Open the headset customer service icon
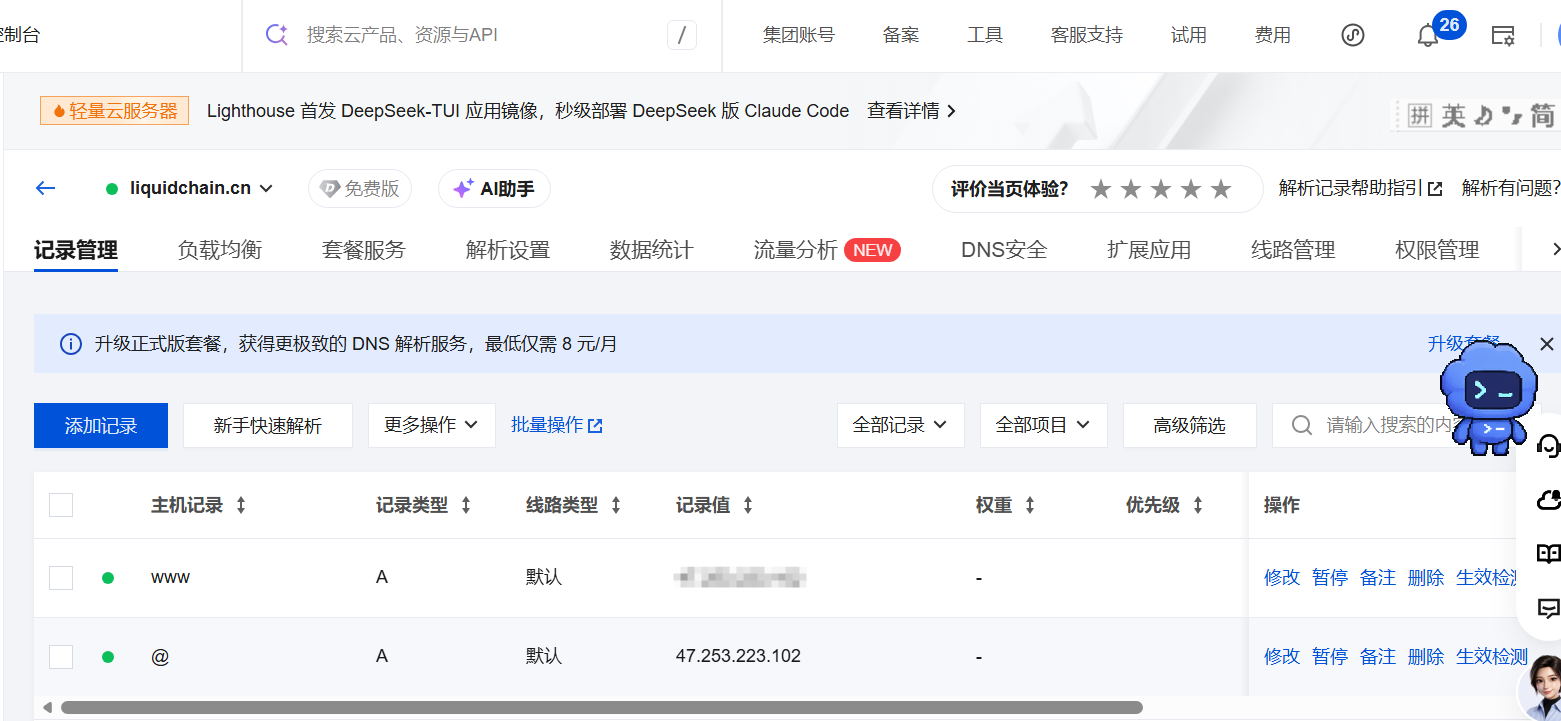Image resolution: width=1561 pixels, height=721 pixels. tap(1548, 445)
